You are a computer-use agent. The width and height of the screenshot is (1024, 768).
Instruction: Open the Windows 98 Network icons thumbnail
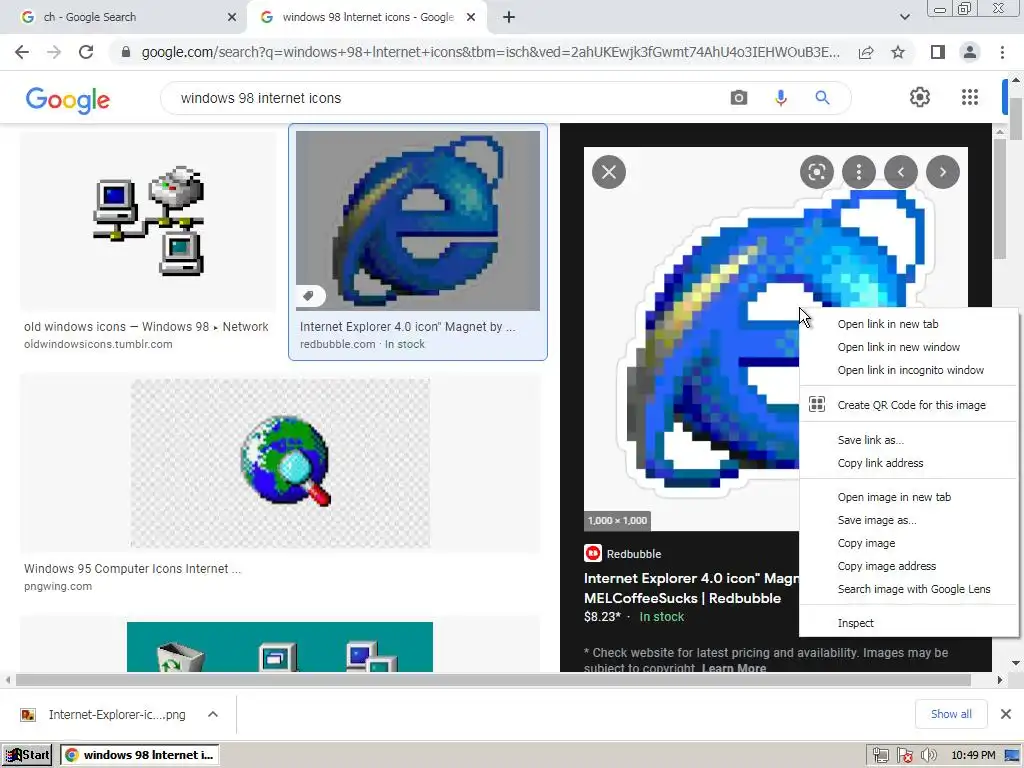pos(148,221)
